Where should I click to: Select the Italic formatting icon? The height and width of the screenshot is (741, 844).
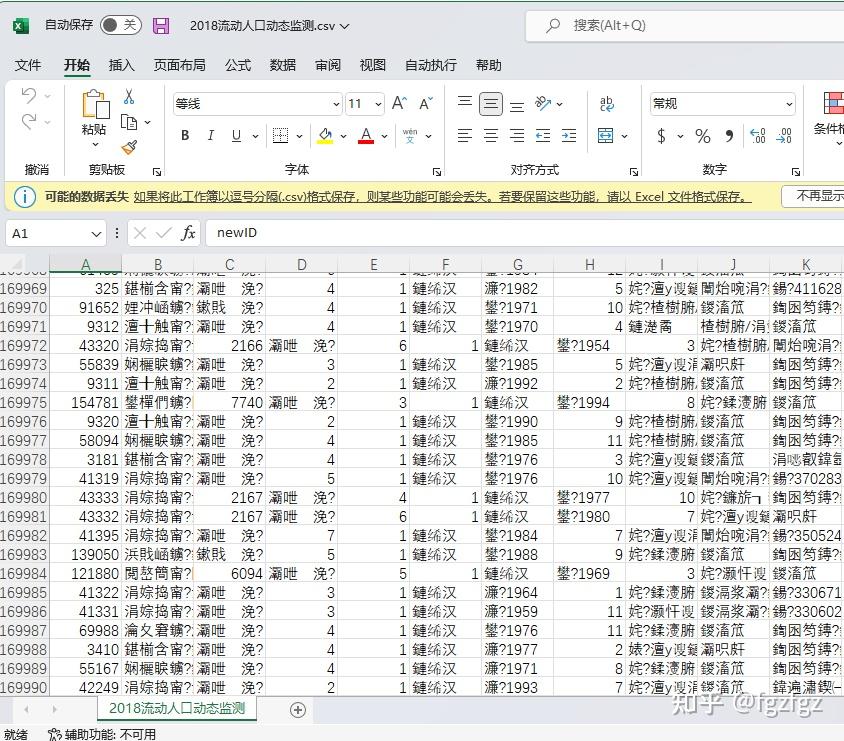[211, 134]
